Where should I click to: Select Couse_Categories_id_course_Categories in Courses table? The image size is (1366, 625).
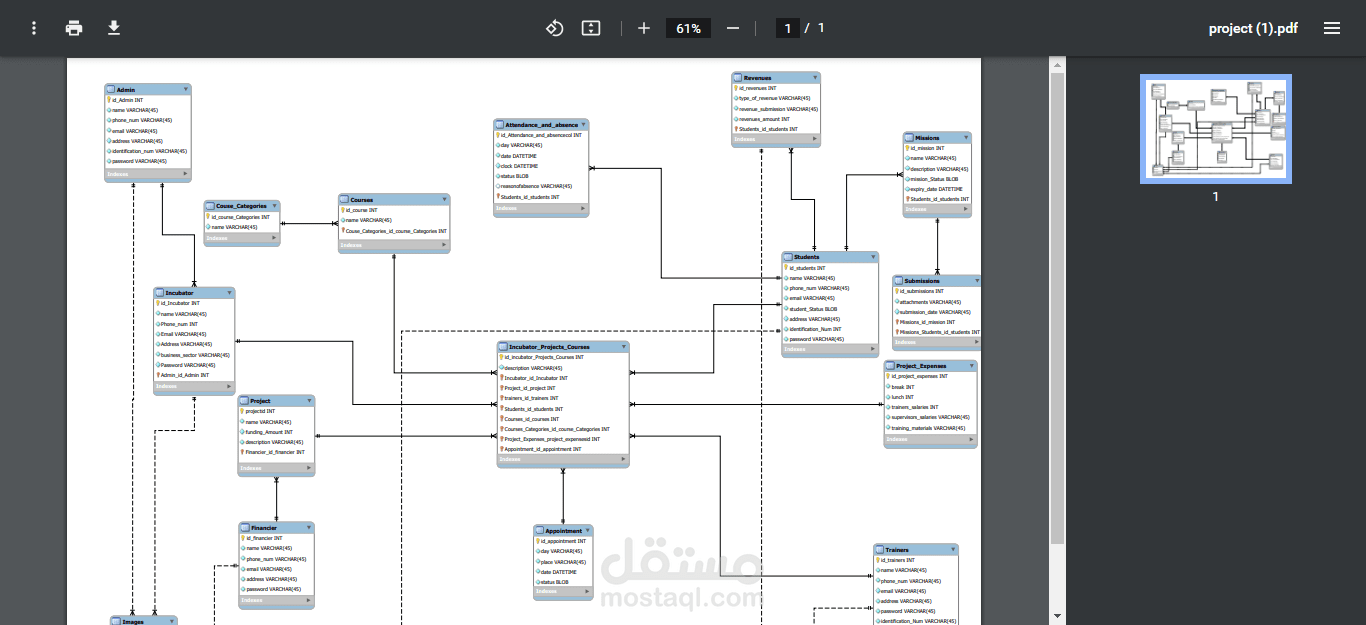coord(394,231)
